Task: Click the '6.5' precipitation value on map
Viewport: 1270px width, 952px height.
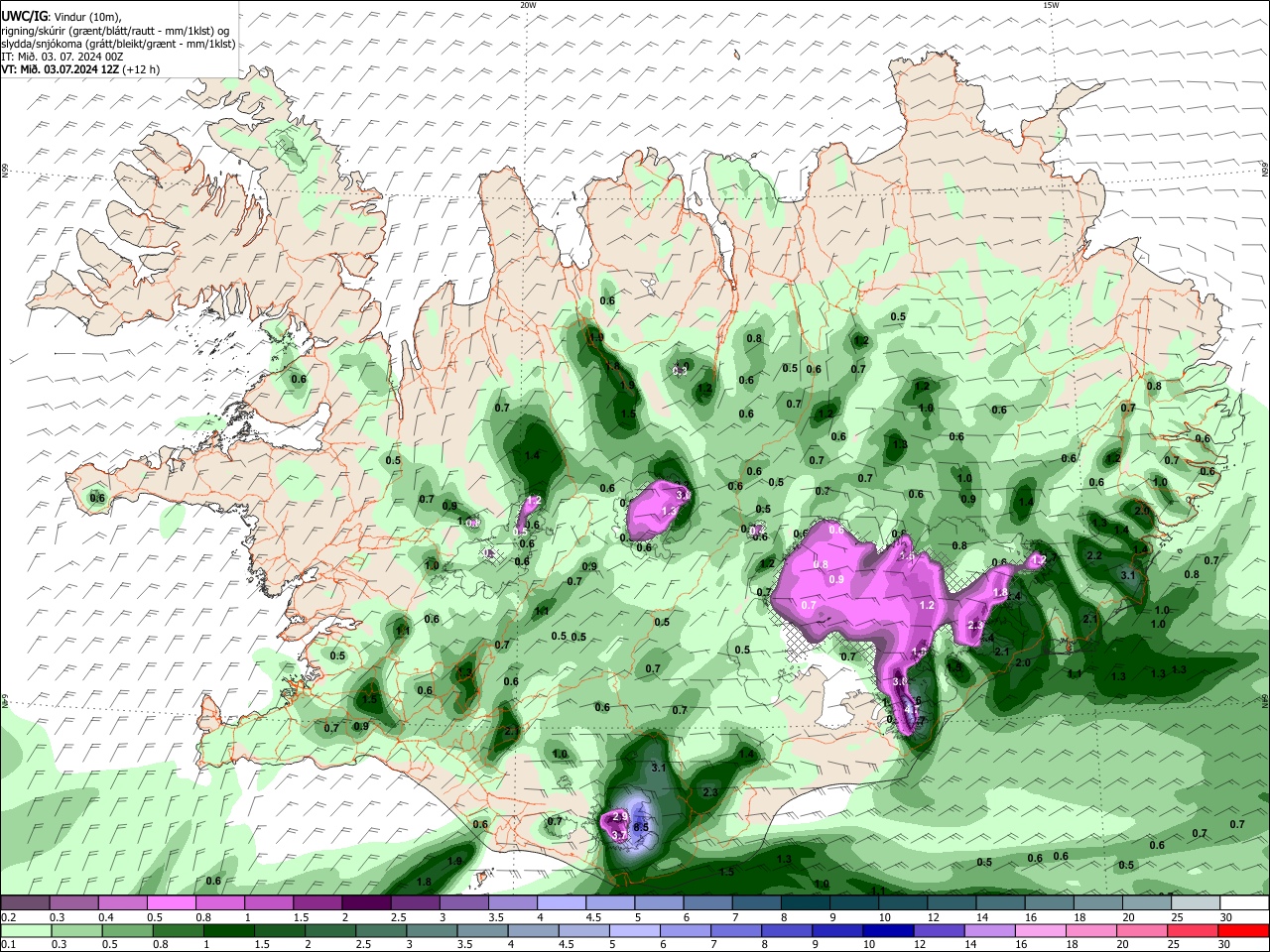Action: 641,827
